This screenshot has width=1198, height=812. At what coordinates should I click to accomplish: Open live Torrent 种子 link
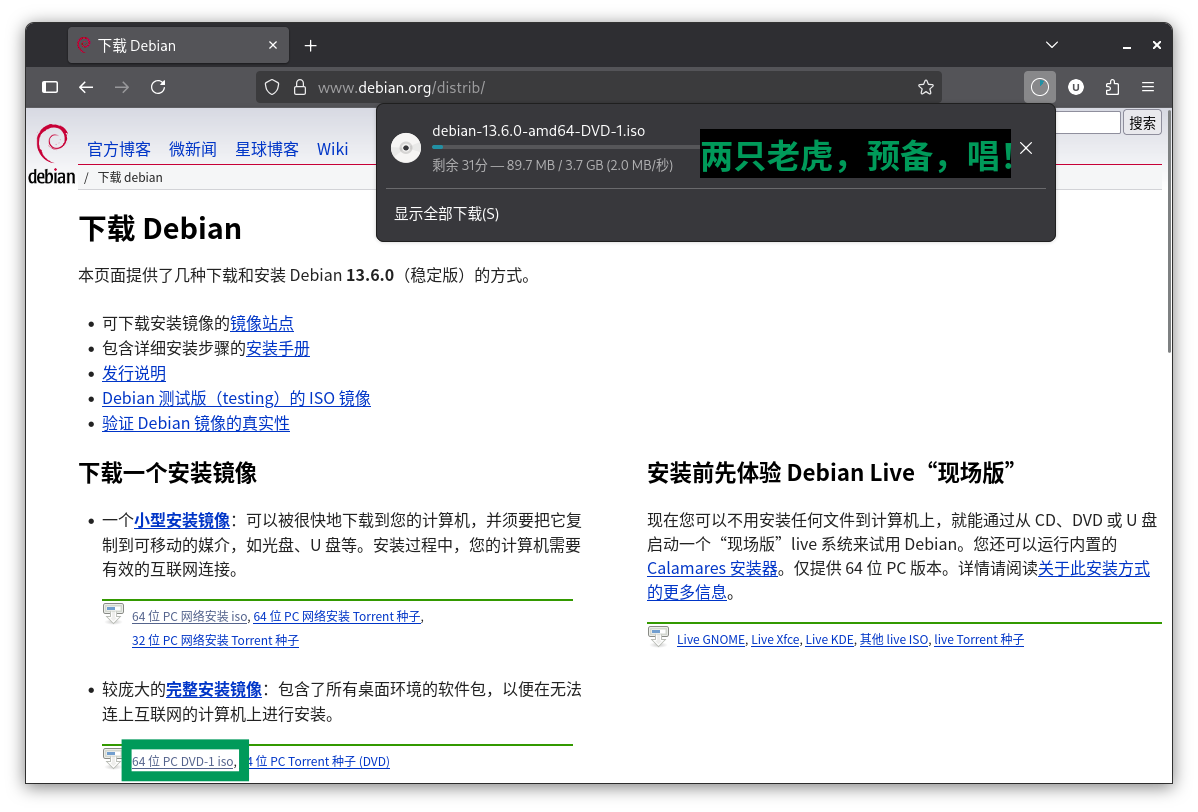point(979,640)
